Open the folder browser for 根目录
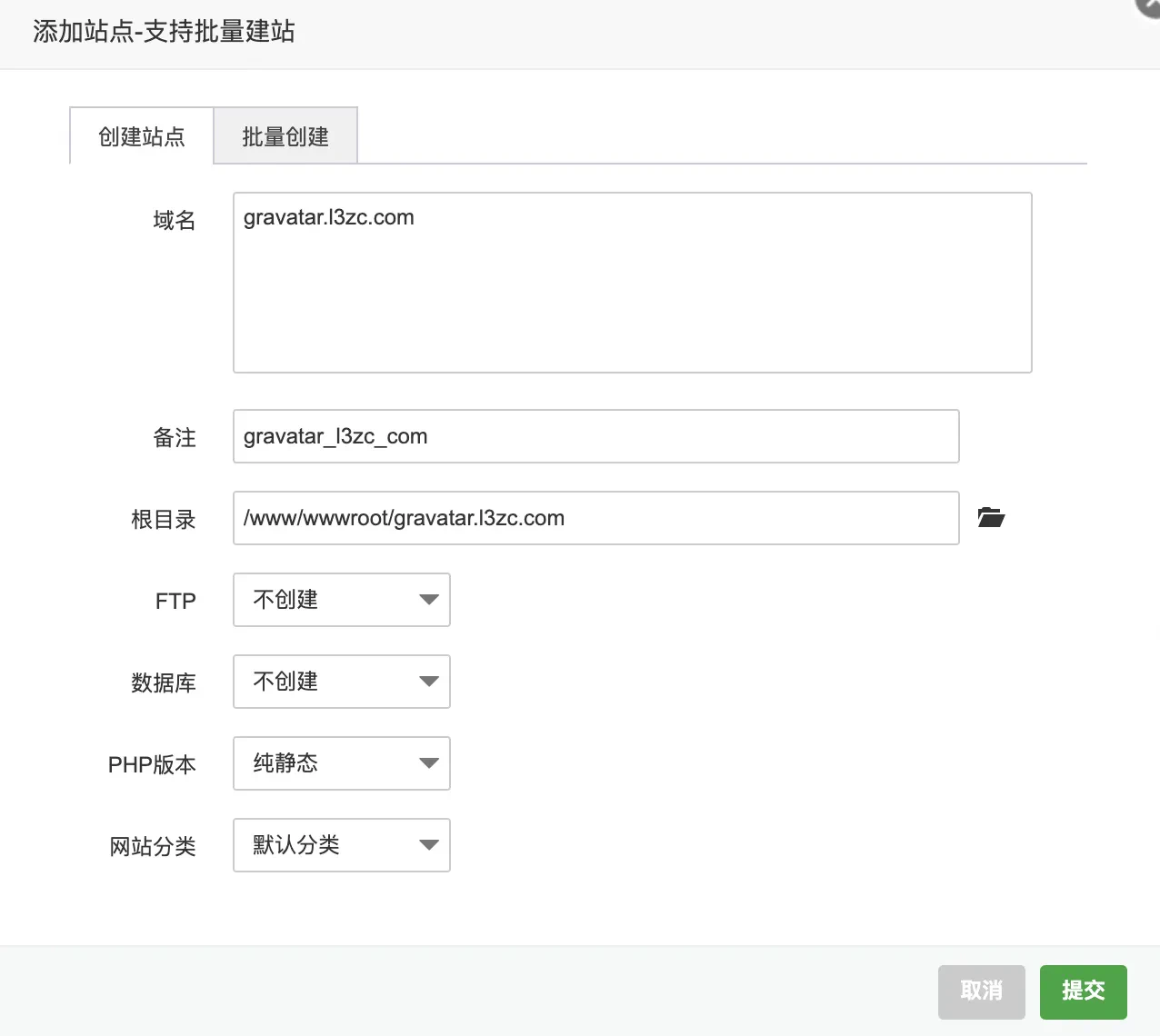 (x=991, y=517)
